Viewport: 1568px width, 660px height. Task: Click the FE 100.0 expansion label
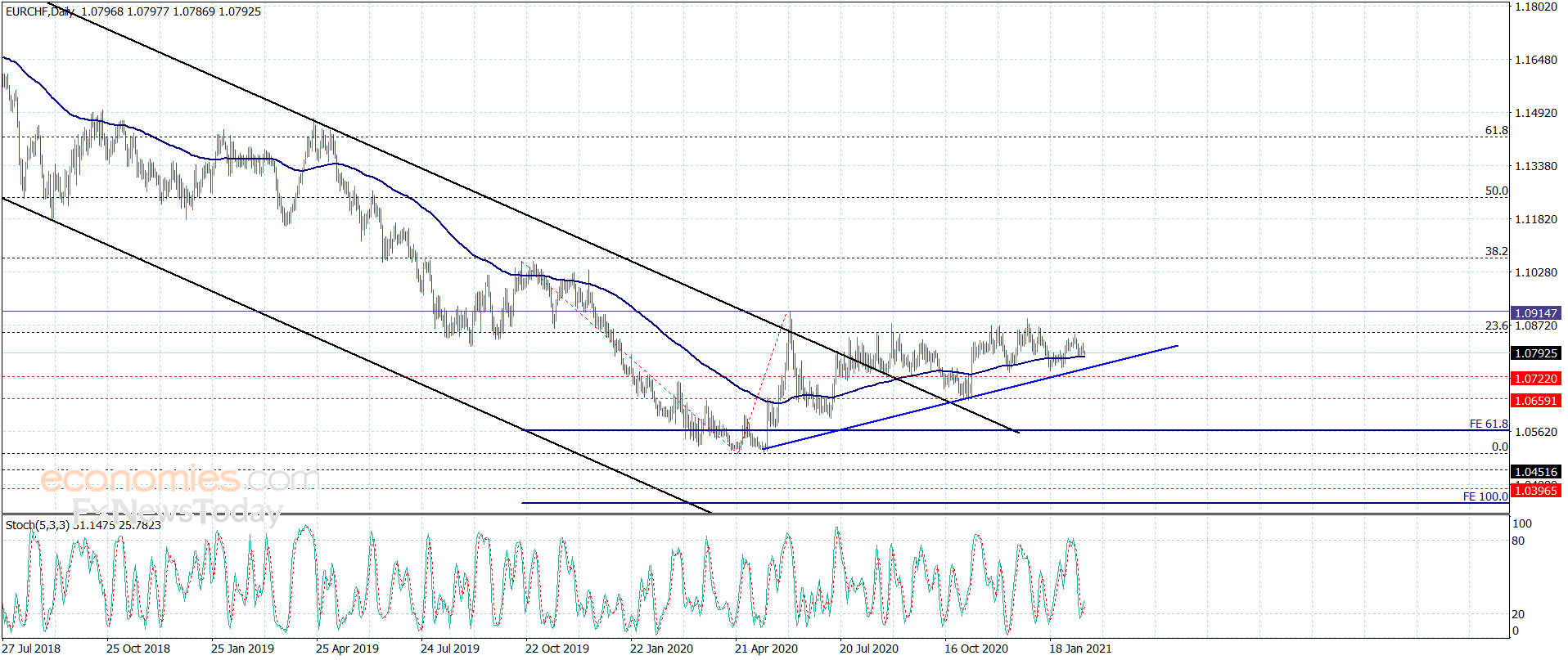point(1485,496)
